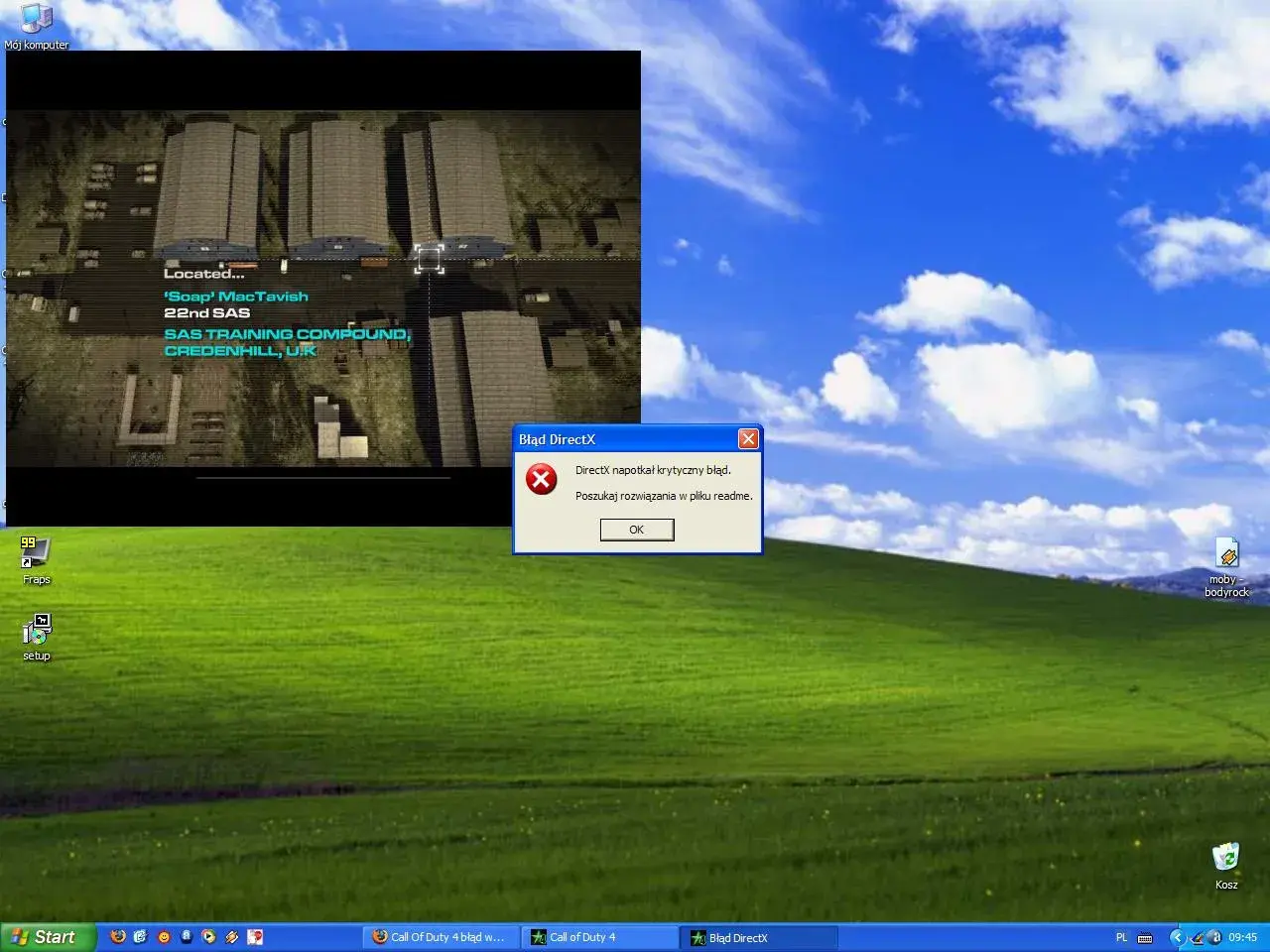Viewport: 1270px width, 952px height.
Task: Expand hidden tray icons with the arrow
Action: point(1177,937)
